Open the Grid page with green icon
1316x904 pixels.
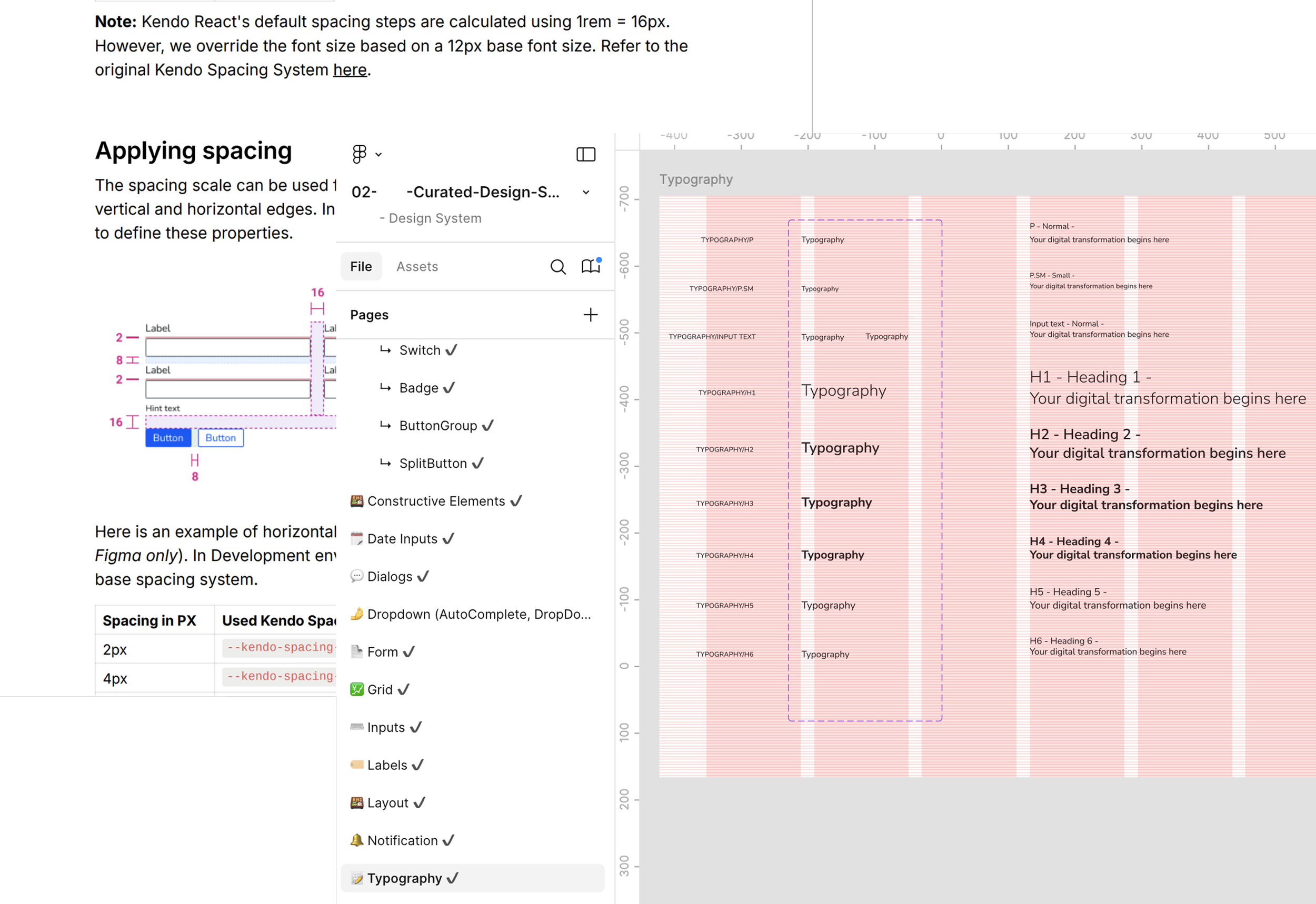[380, 689]
